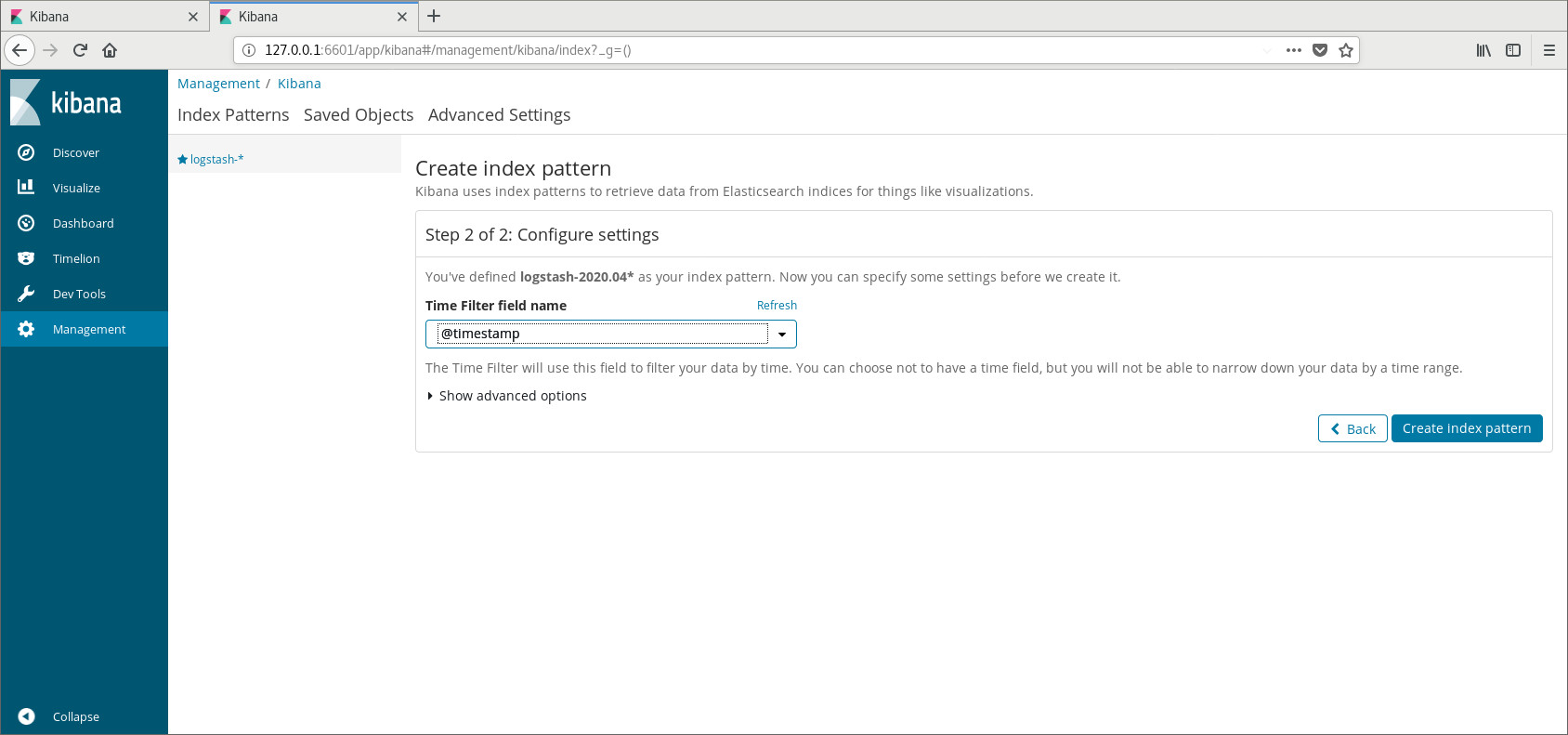1568x735 pixels.
Task: Open browser Library icon
Action: pyautogui.click(x=1483, y=50)
